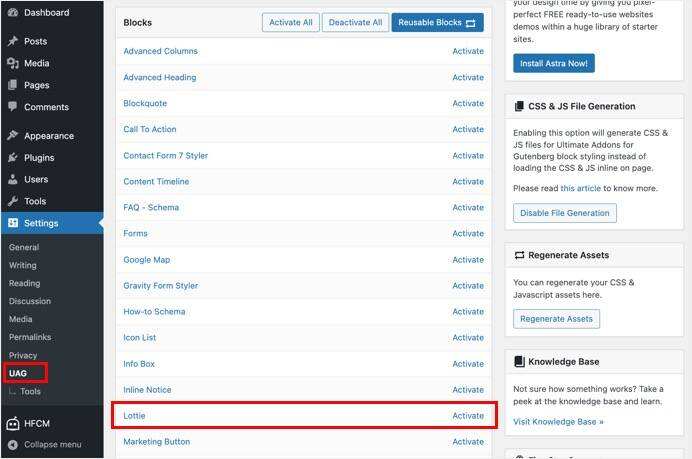Screen dimensions: 692x459
Task: Activate the Google Map block
Action: point(468,260)
